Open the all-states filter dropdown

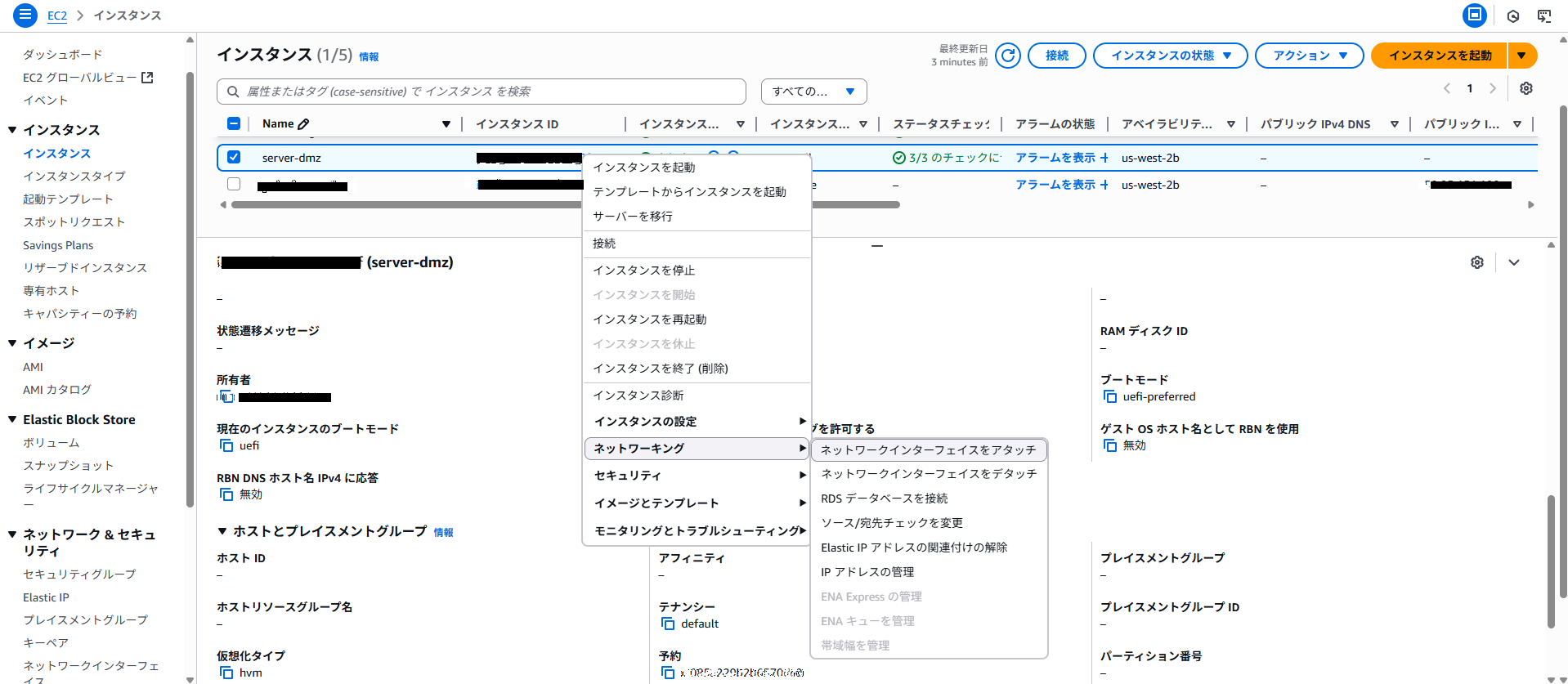pos(813,92)
